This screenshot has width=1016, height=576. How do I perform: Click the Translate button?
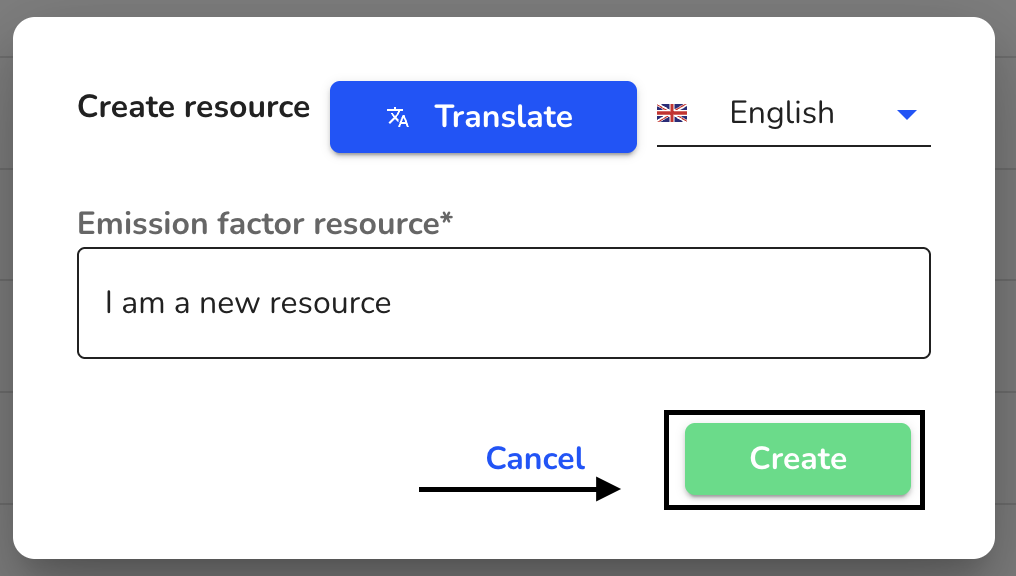[483, 117]
